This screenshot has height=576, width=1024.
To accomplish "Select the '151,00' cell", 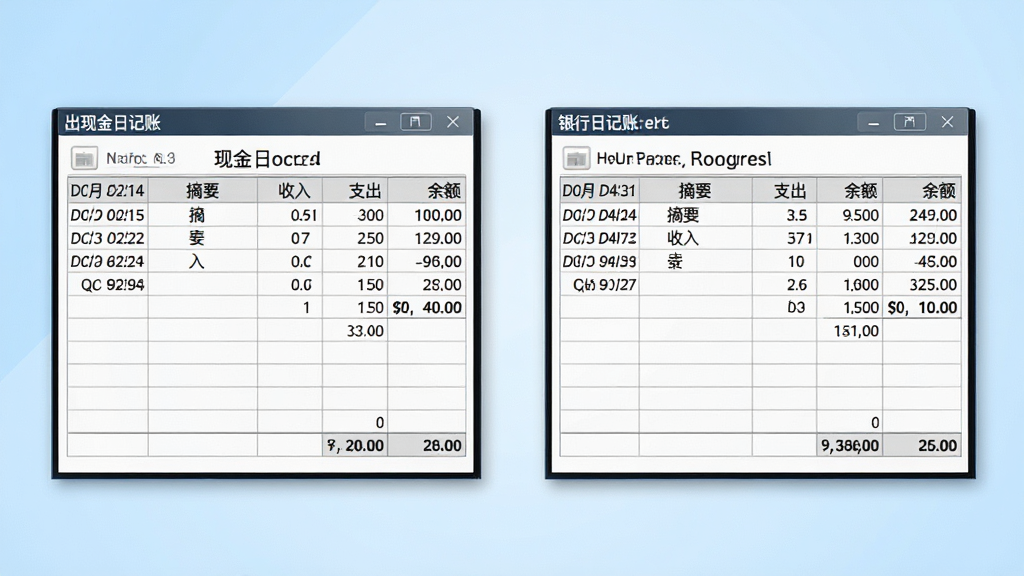I will pos(850,331).
